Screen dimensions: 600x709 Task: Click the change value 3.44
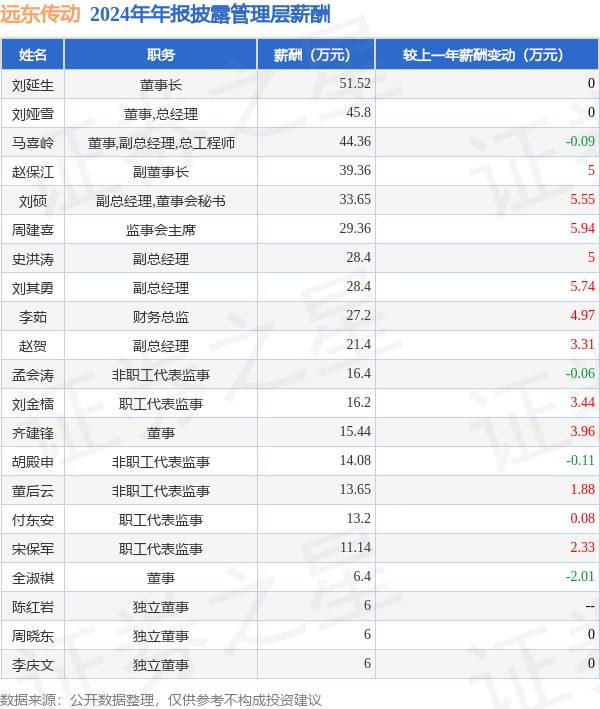pyautogui.click(x=582, y=402)
